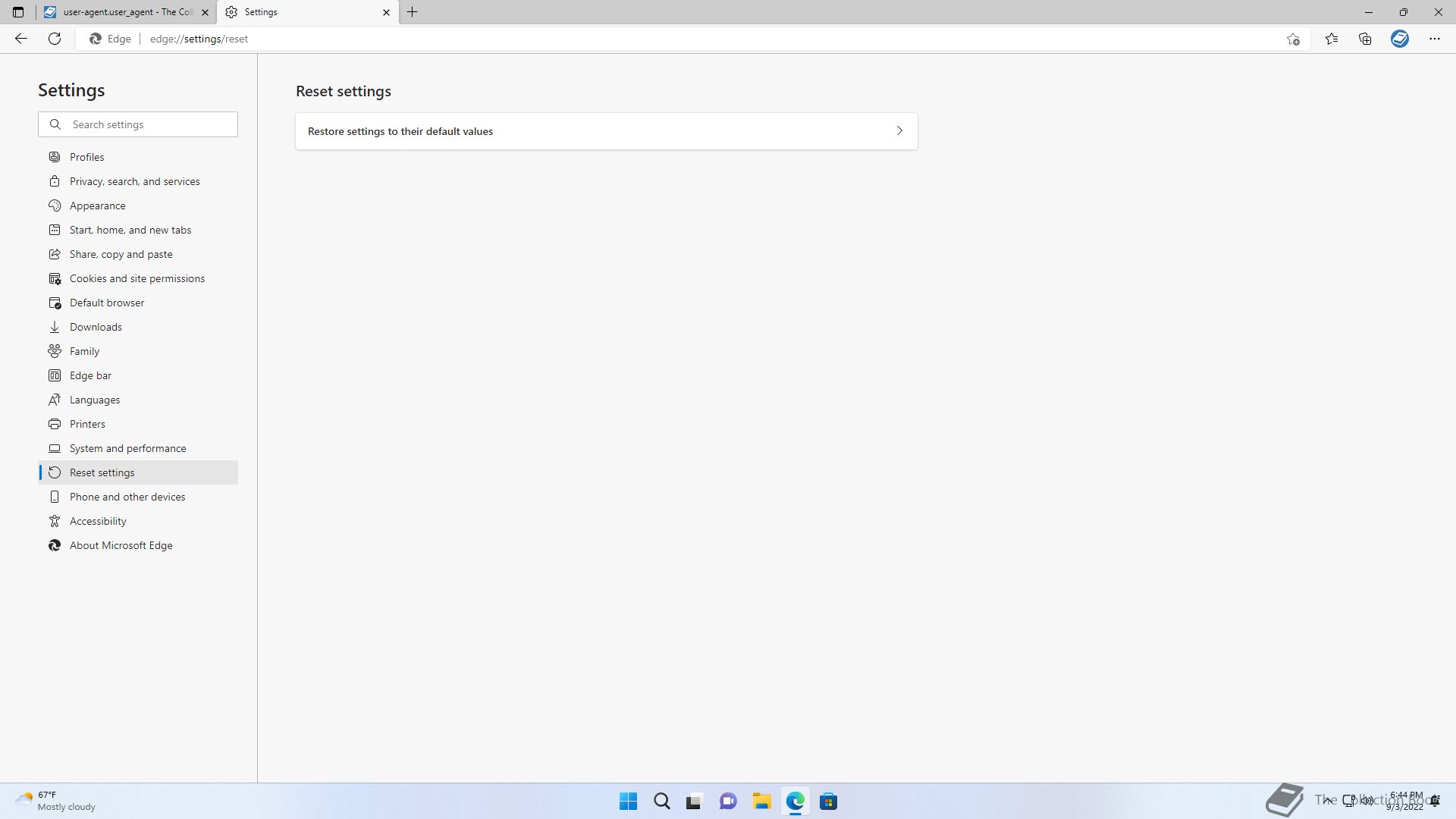Open the Collections icon in toolbar
Image resolution: width=1456 pixels, height=819 pixels.
click(x=1365, y=39)
